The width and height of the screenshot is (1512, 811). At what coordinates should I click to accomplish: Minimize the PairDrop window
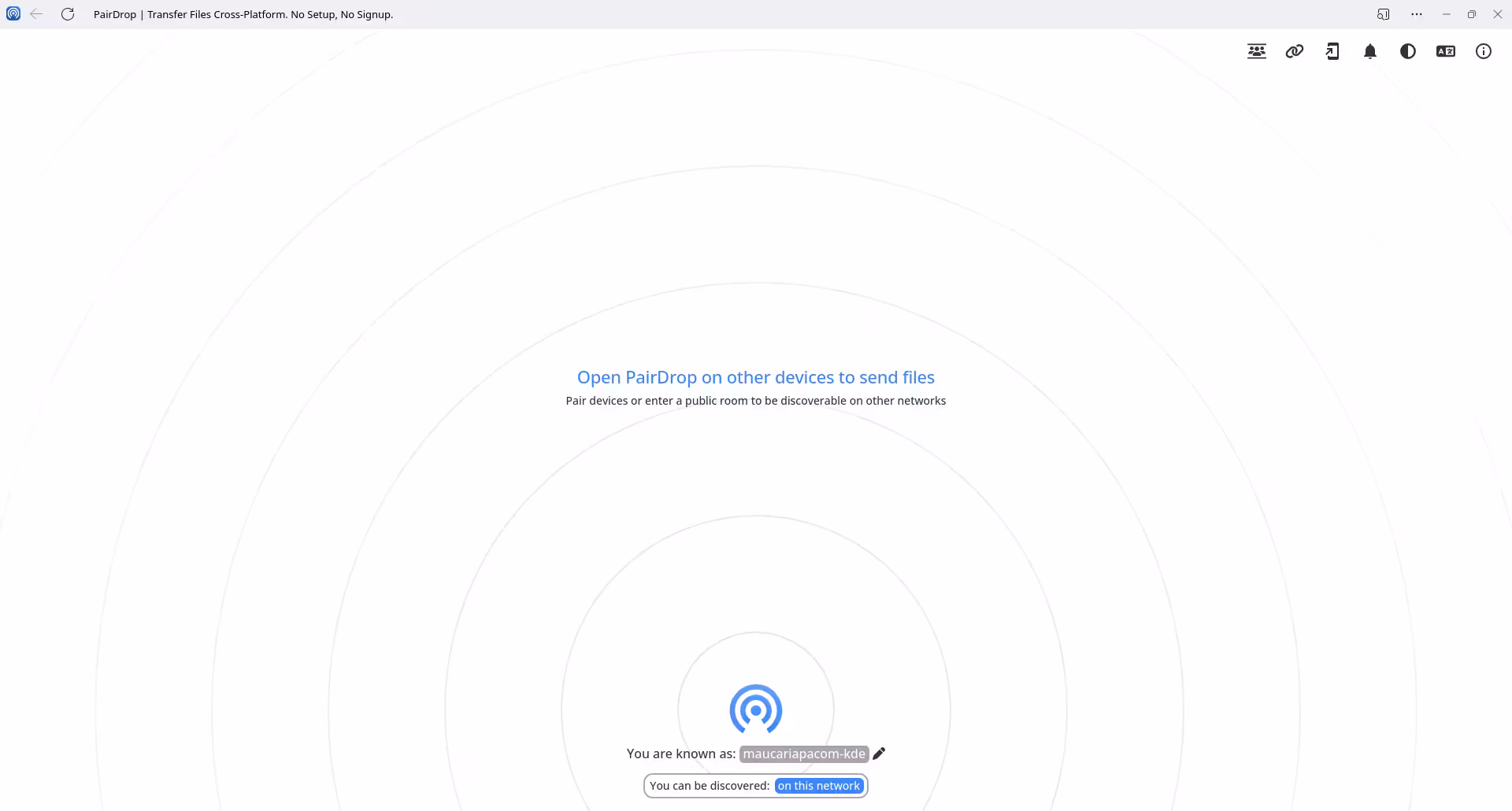(x=1446, y=14)
